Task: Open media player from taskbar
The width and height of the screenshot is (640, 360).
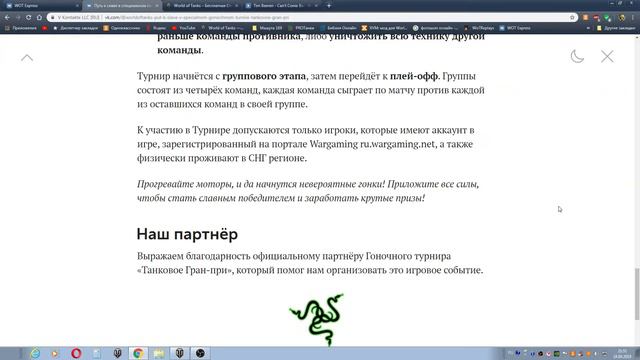Action: coord(55,353)
